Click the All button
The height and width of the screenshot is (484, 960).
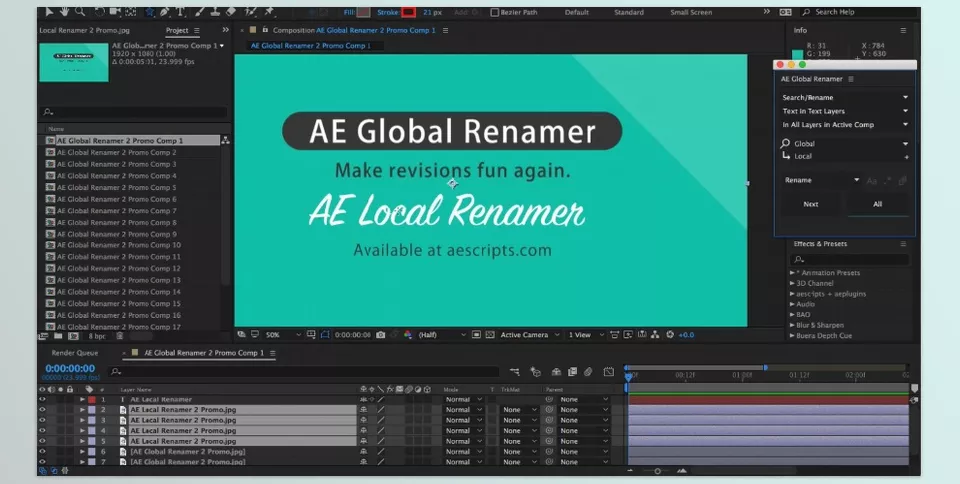[x=877, y=204]
